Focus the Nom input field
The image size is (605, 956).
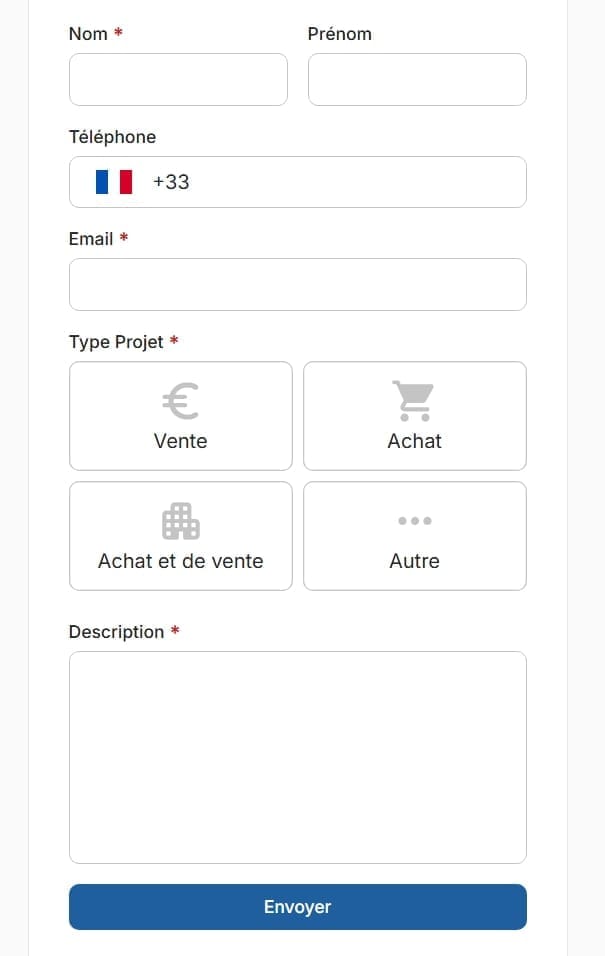(178, 80)
